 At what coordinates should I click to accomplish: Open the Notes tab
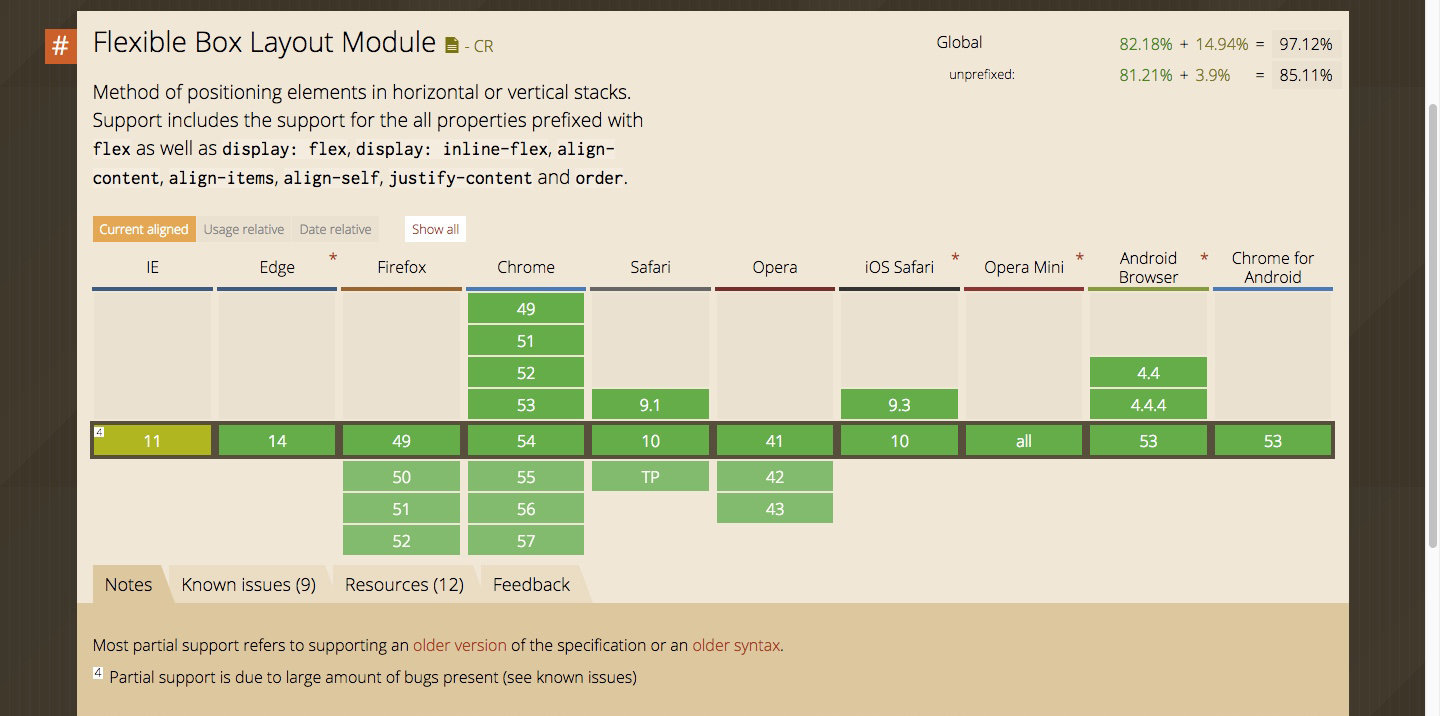pos(129,584)
